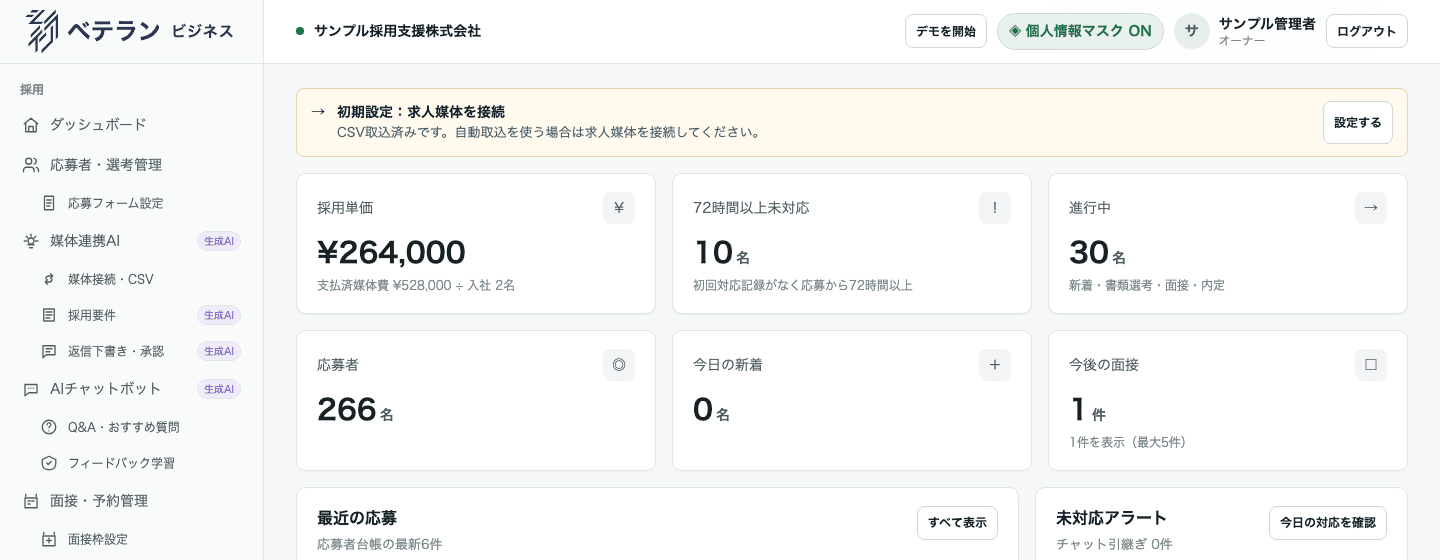Viewport: 1440px width, 560px height.
Task: Click the chat icon beside AIチャットボット
Action: [31, 389]
